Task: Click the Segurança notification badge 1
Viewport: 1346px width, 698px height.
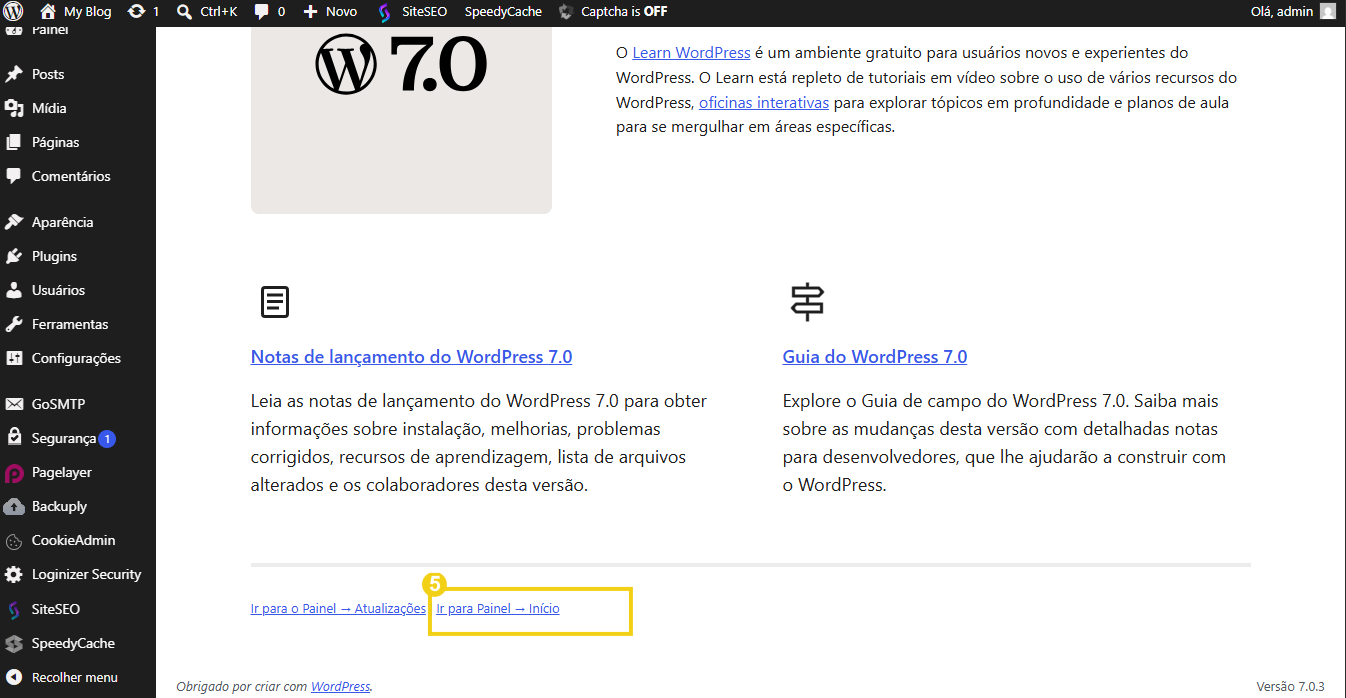Action: [107, 438]
